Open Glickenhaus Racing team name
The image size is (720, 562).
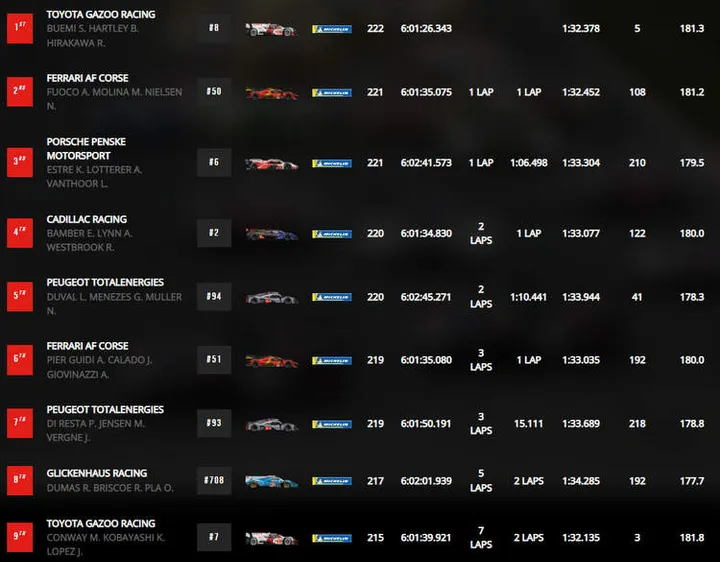pyautogui.click(x=97, y=473)
